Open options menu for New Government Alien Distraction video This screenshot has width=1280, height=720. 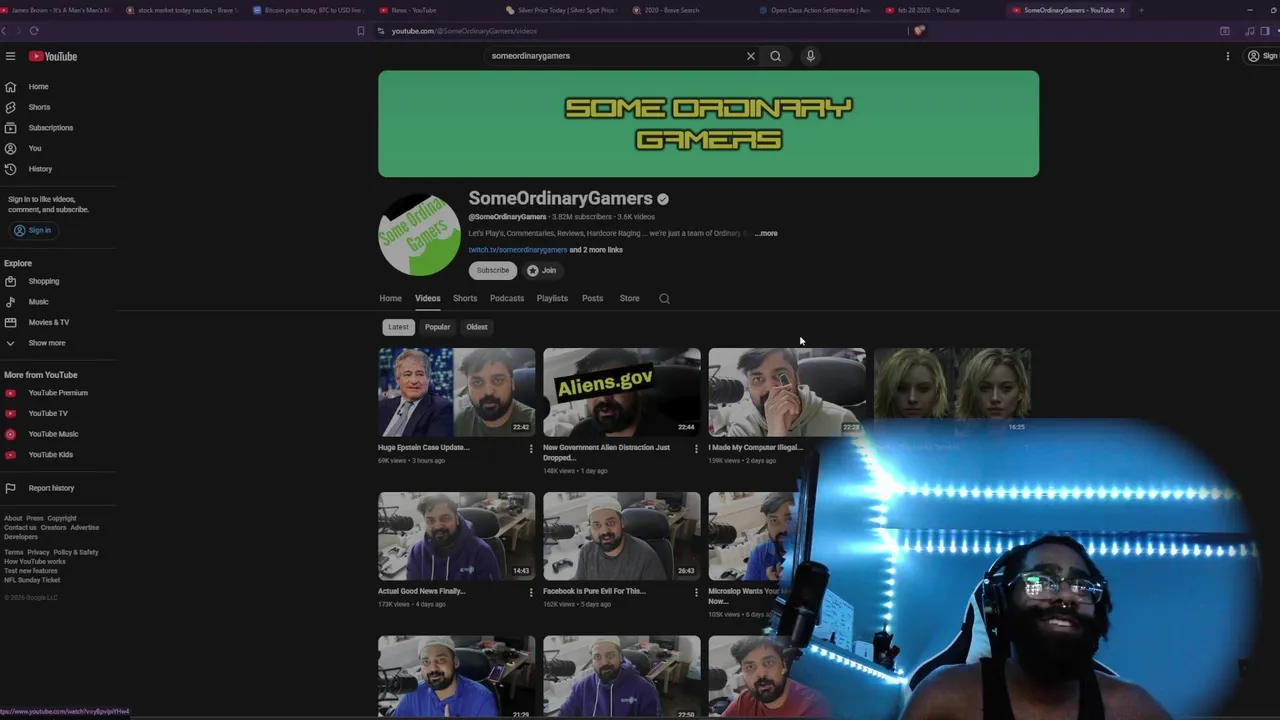click(x=696, y=449)
